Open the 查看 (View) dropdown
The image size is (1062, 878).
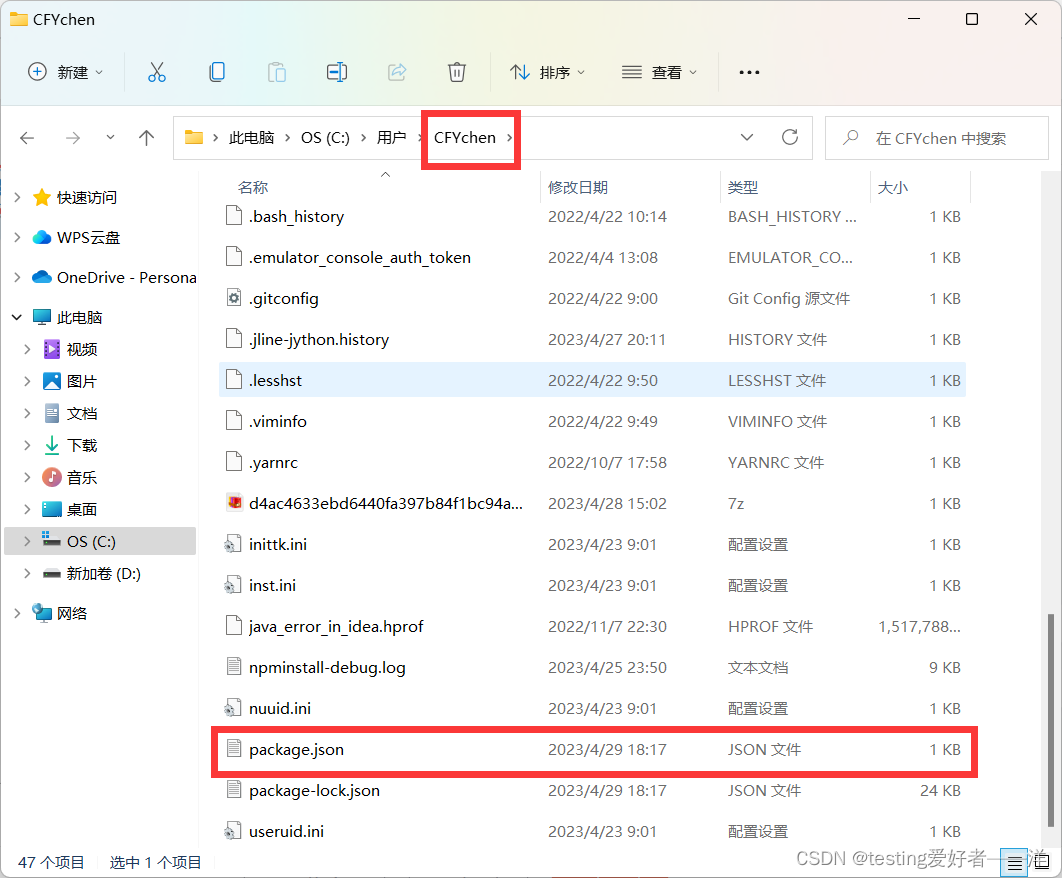click(x=659, y=71)
